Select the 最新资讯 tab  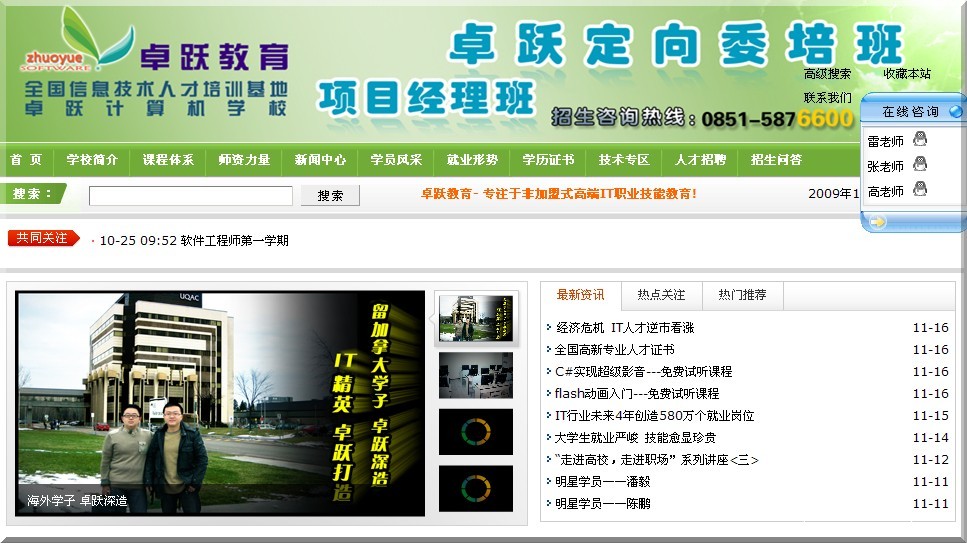click(580, 295)
